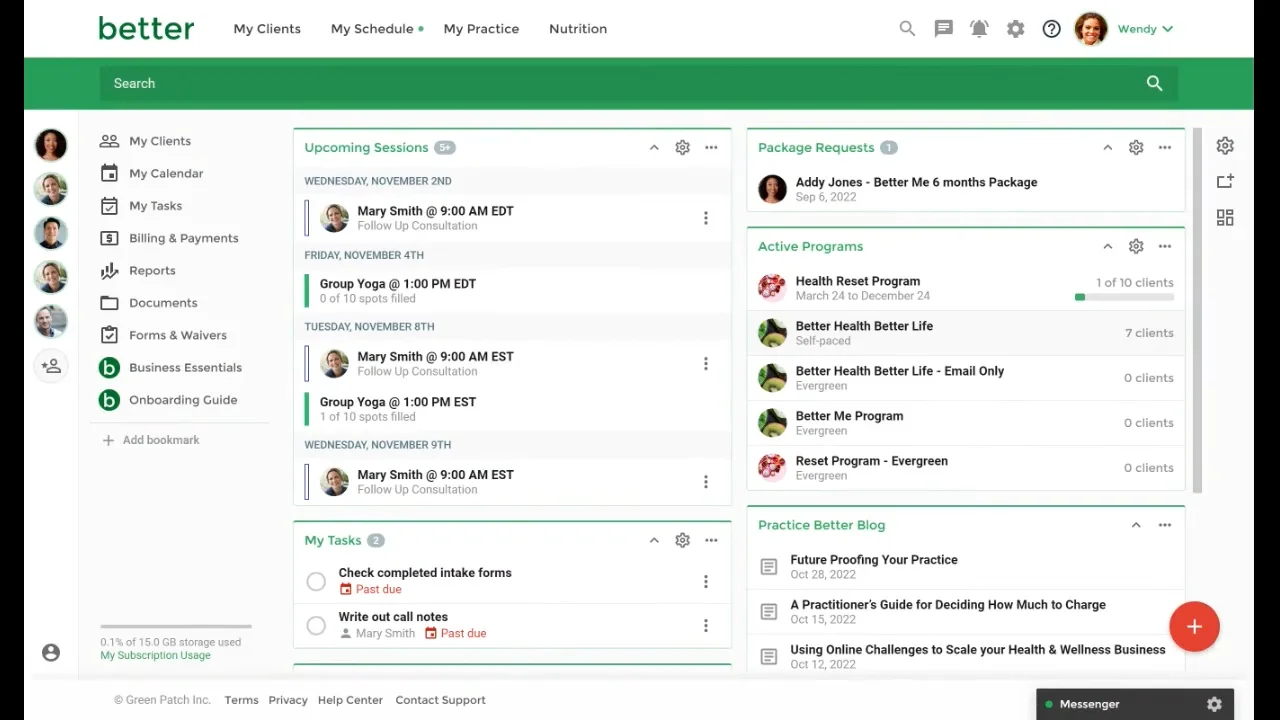
Task: Open the My Schedule top menu
Action: click(372, 29)
